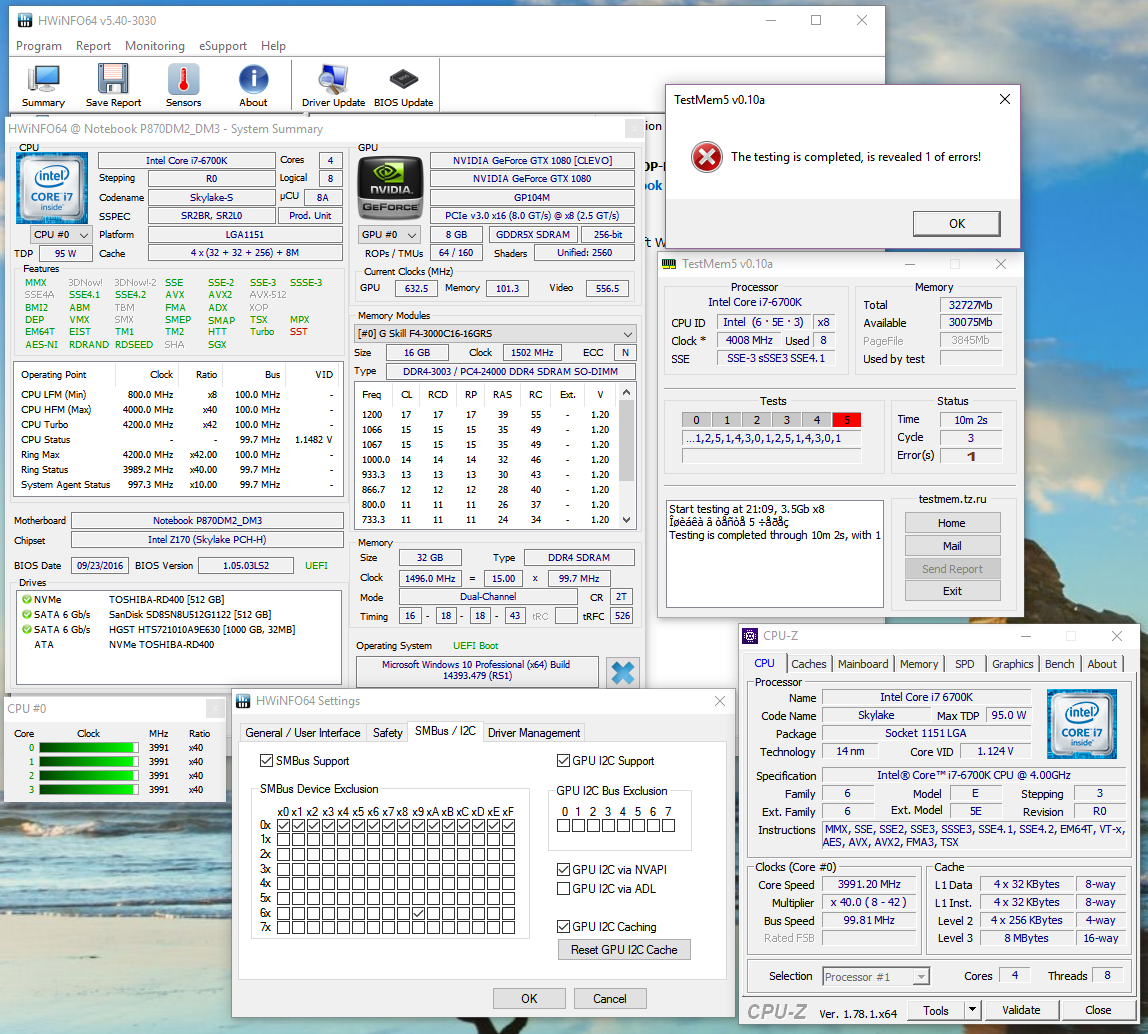Click the SanDisk SATA drive green status icon
This screenshot has width=1148, height=1034.
point(26,614)
